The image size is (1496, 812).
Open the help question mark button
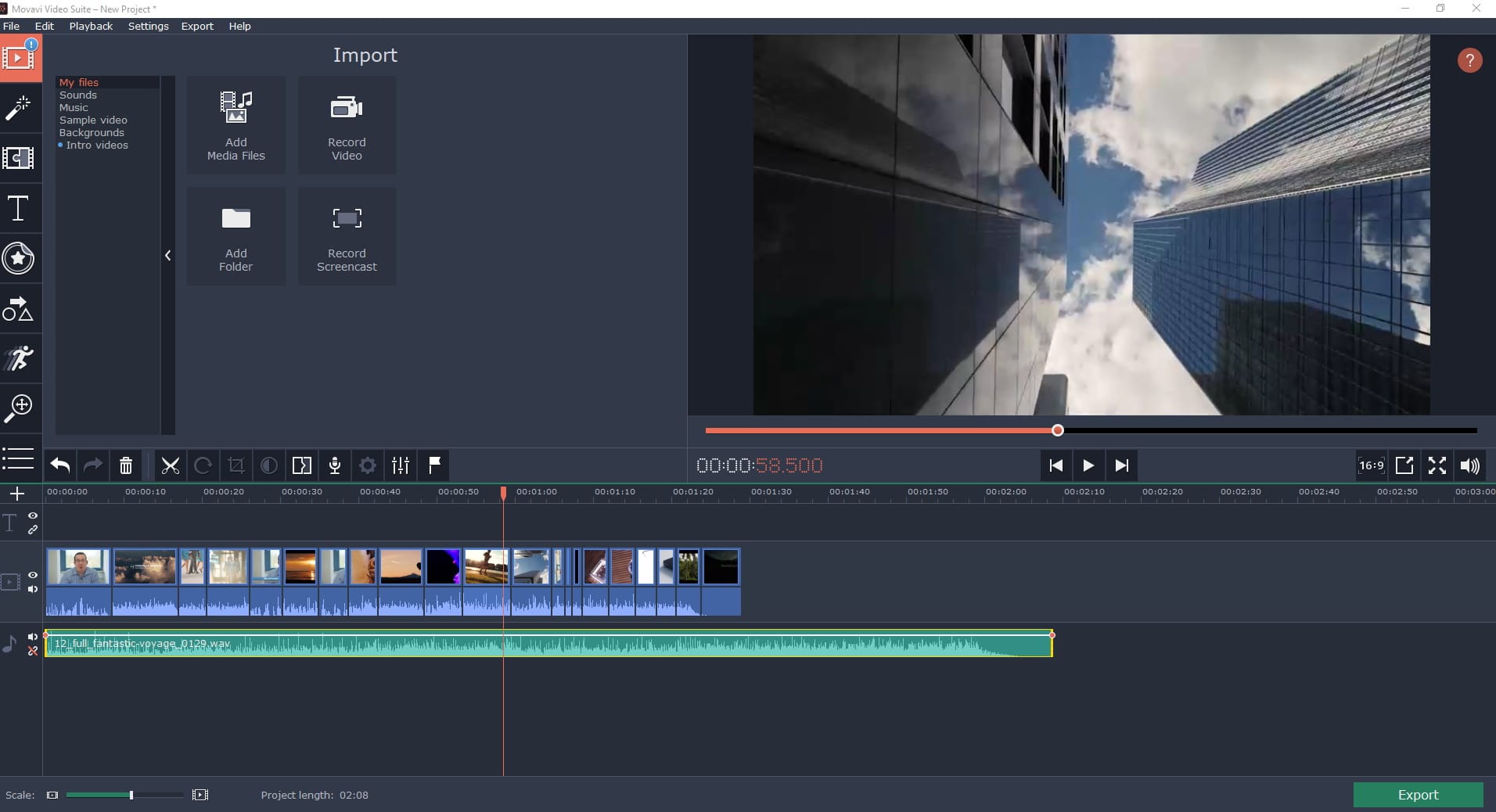1469,60
